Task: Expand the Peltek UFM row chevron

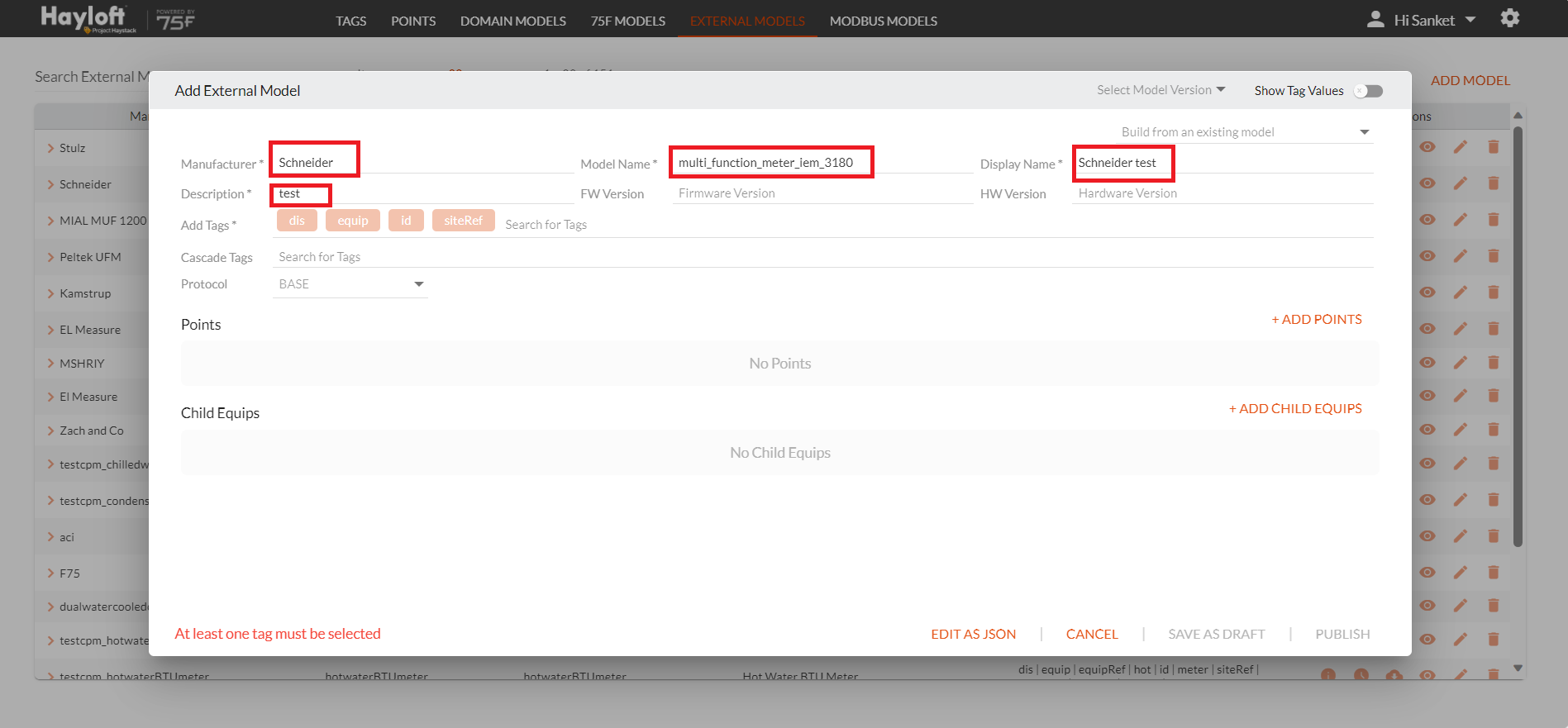Action: click(50, 257)
